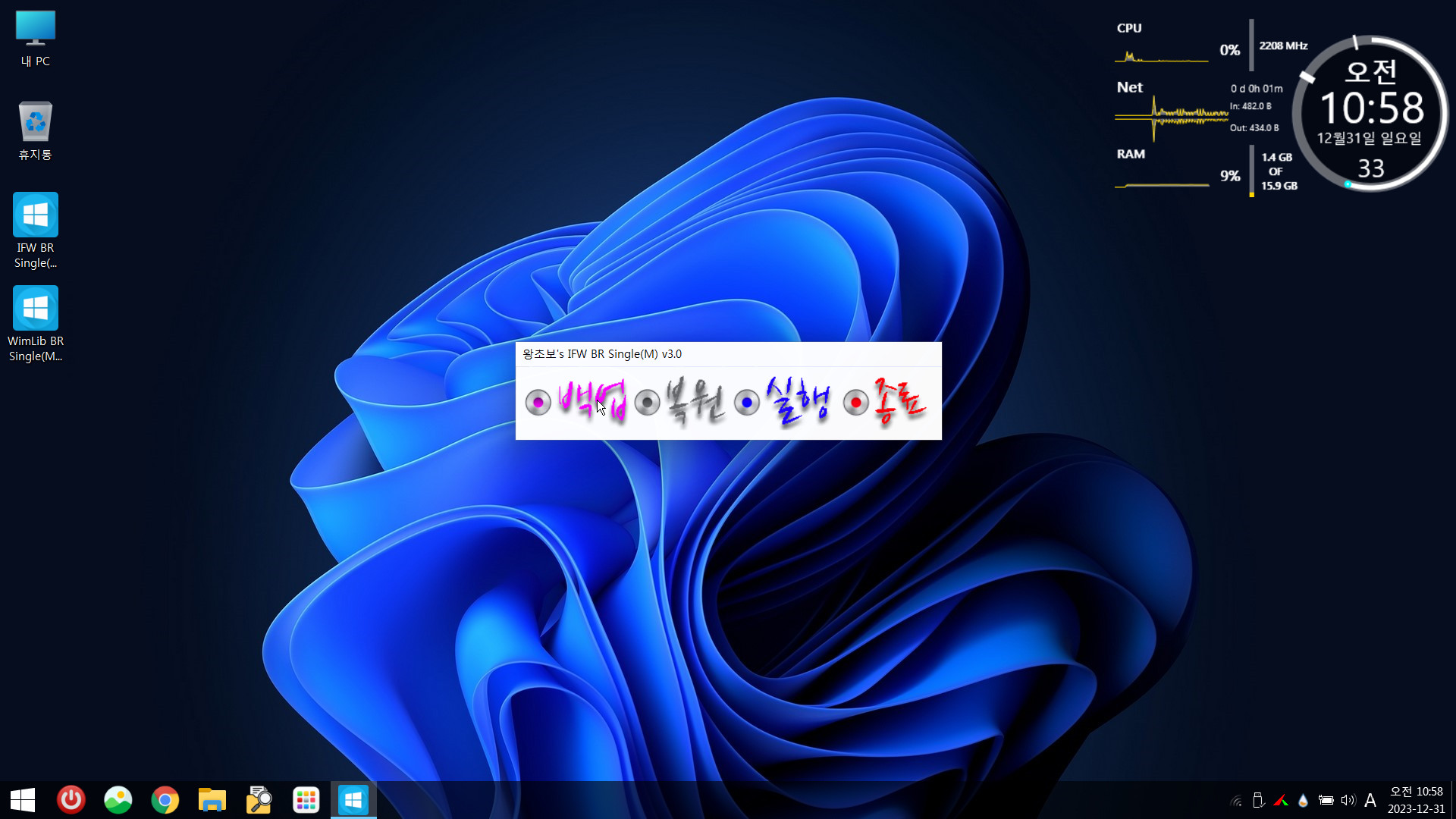Select the WimLib BR Single desktop shortcut
1456x819 pixels.
pos(36,325)
